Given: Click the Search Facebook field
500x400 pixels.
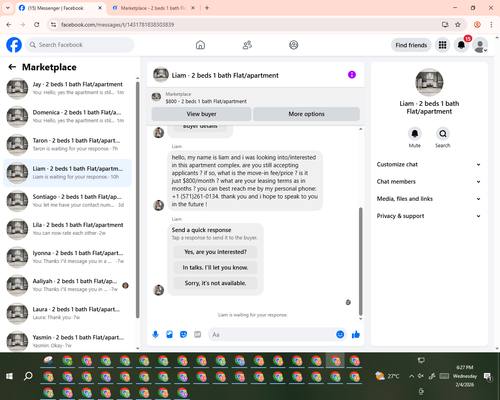Looking at the screenshot, I should 80,45.
